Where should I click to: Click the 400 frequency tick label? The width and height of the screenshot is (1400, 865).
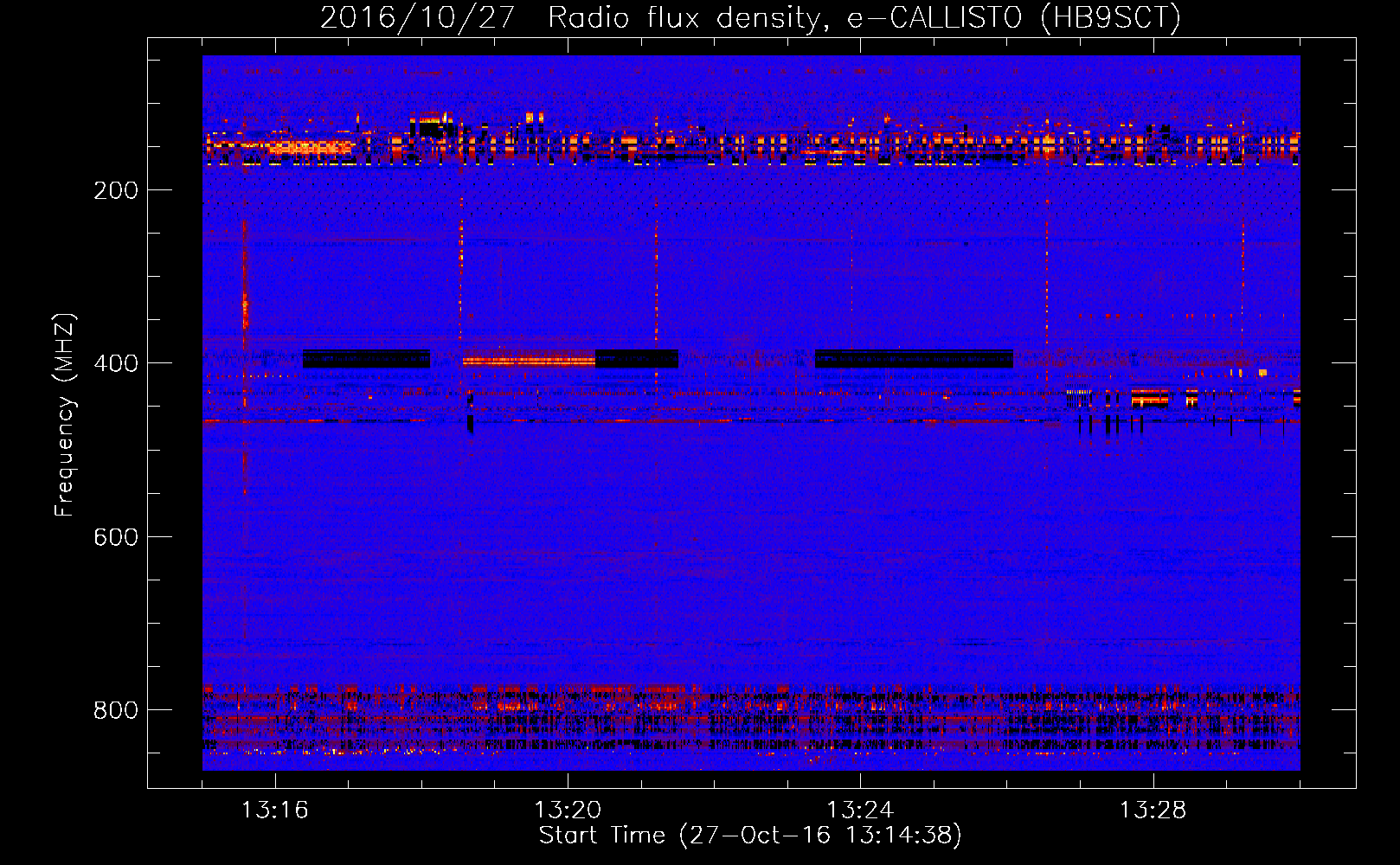coord(116,363)
